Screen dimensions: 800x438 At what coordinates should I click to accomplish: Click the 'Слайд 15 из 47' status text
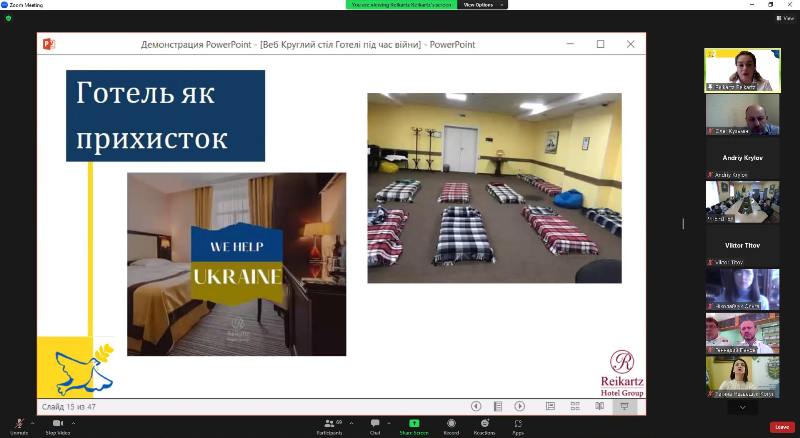pos(69,407)
